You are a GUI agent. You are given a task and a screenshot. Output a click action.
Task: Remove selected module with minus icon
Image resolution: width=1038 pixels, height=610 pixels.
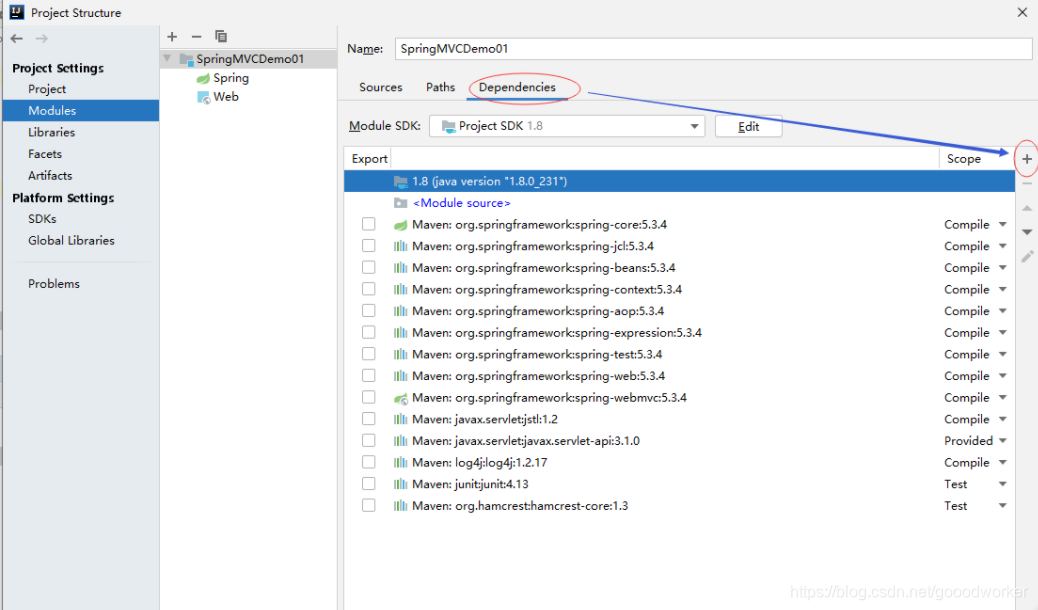pos(196,36)
